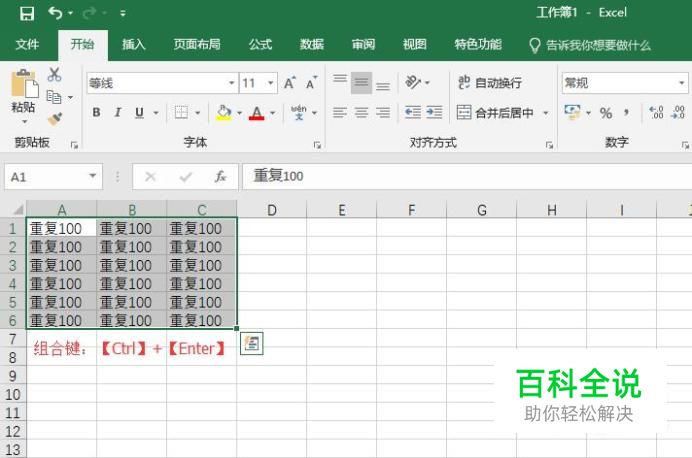This screenshot has width=692, height=458.
Task: Decrease decimal places
Action: [x=677, y=113]
